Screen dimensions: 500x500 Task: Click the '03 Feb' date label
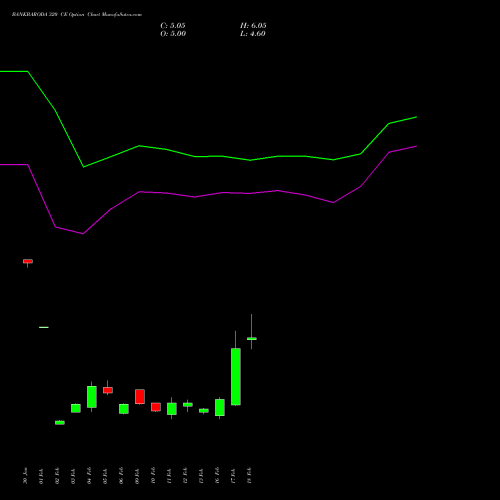click(x=73, y=476)
